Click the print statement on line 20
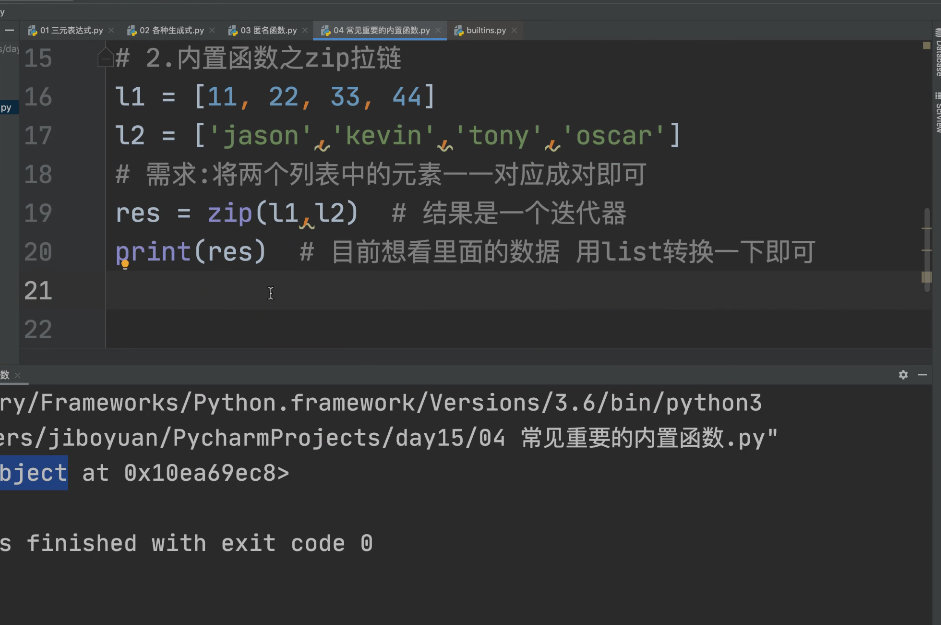 (x=153, y=252)
